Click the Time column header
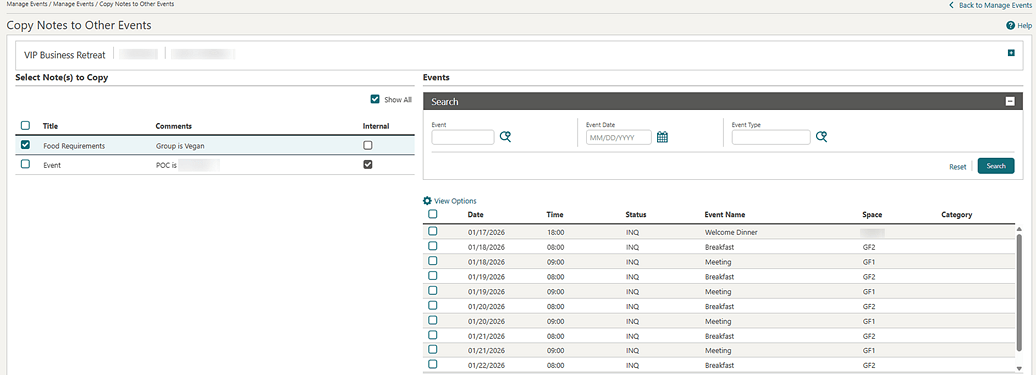 [555, 215]
